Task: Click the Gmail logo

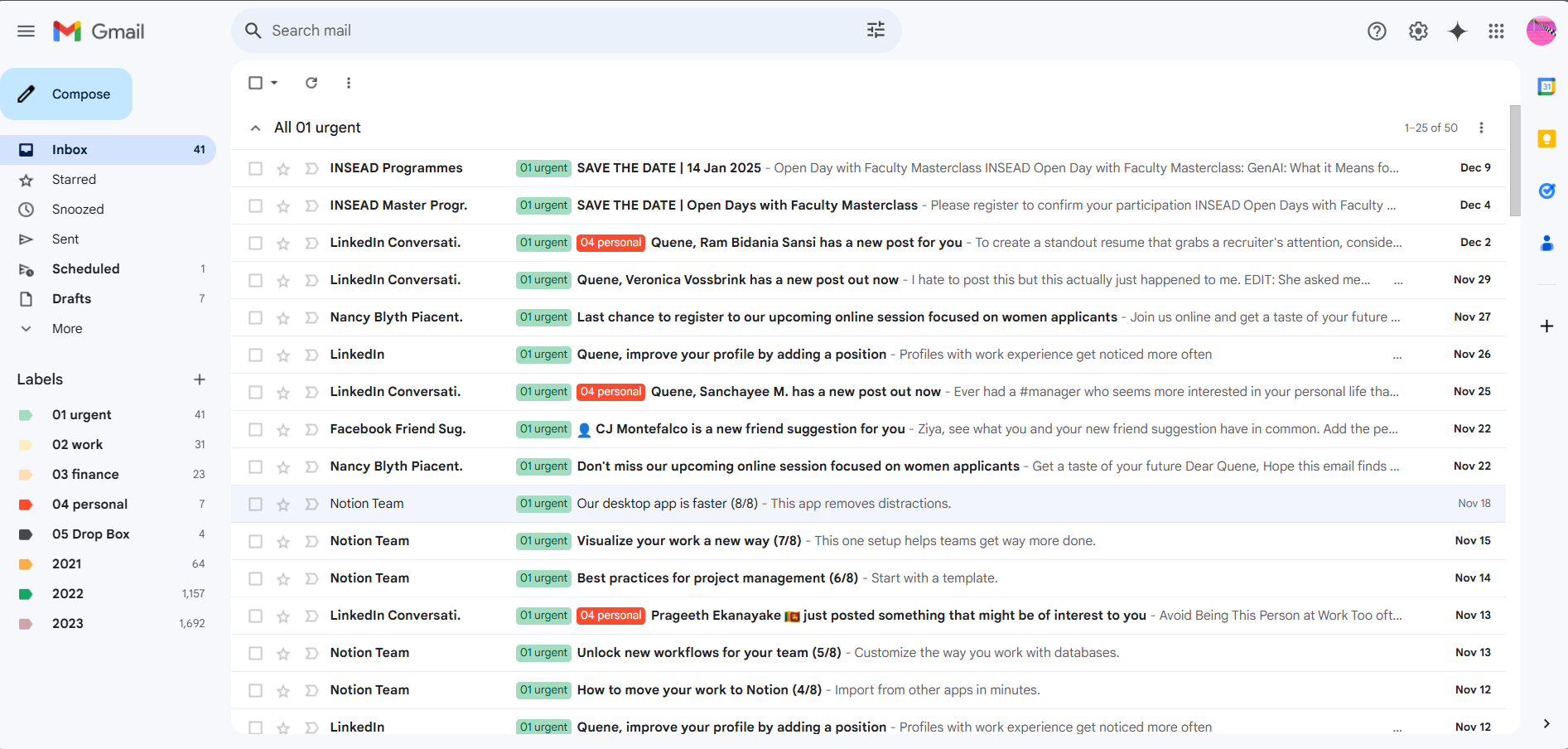Action: click(99, 31)
